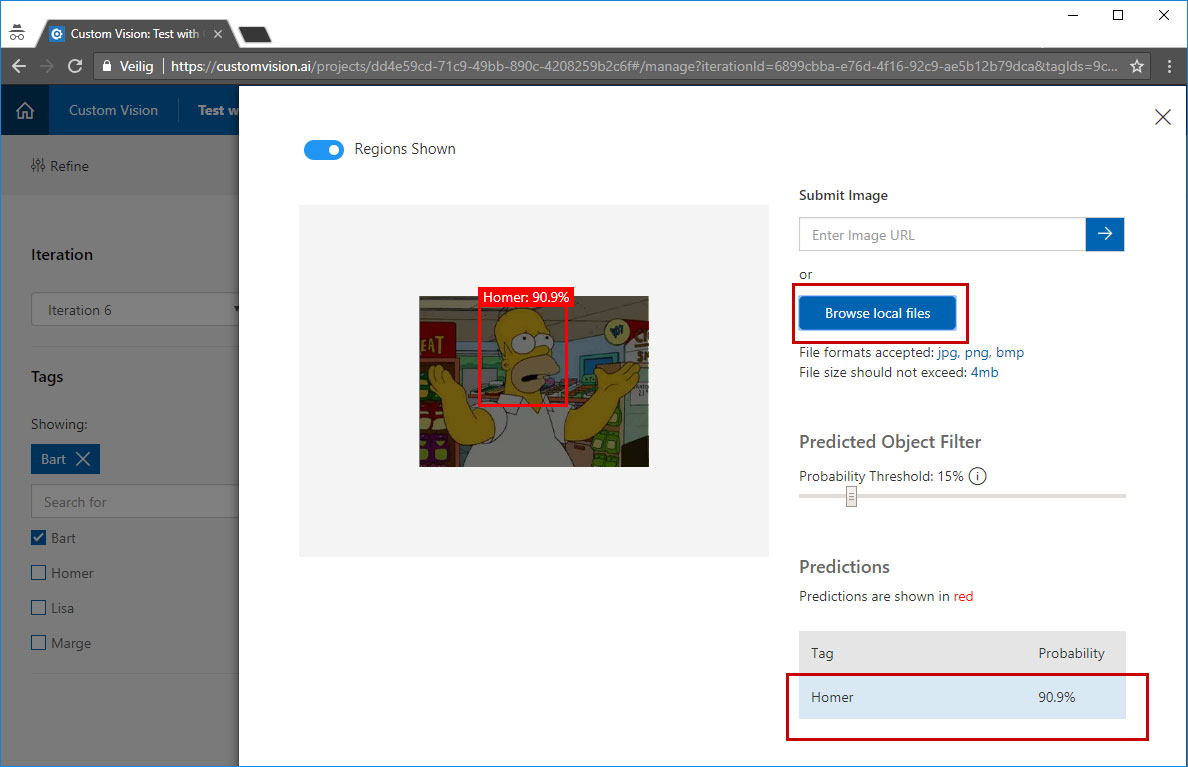
Task: Reload the page with the refresh icon
Action: point(75,67)
